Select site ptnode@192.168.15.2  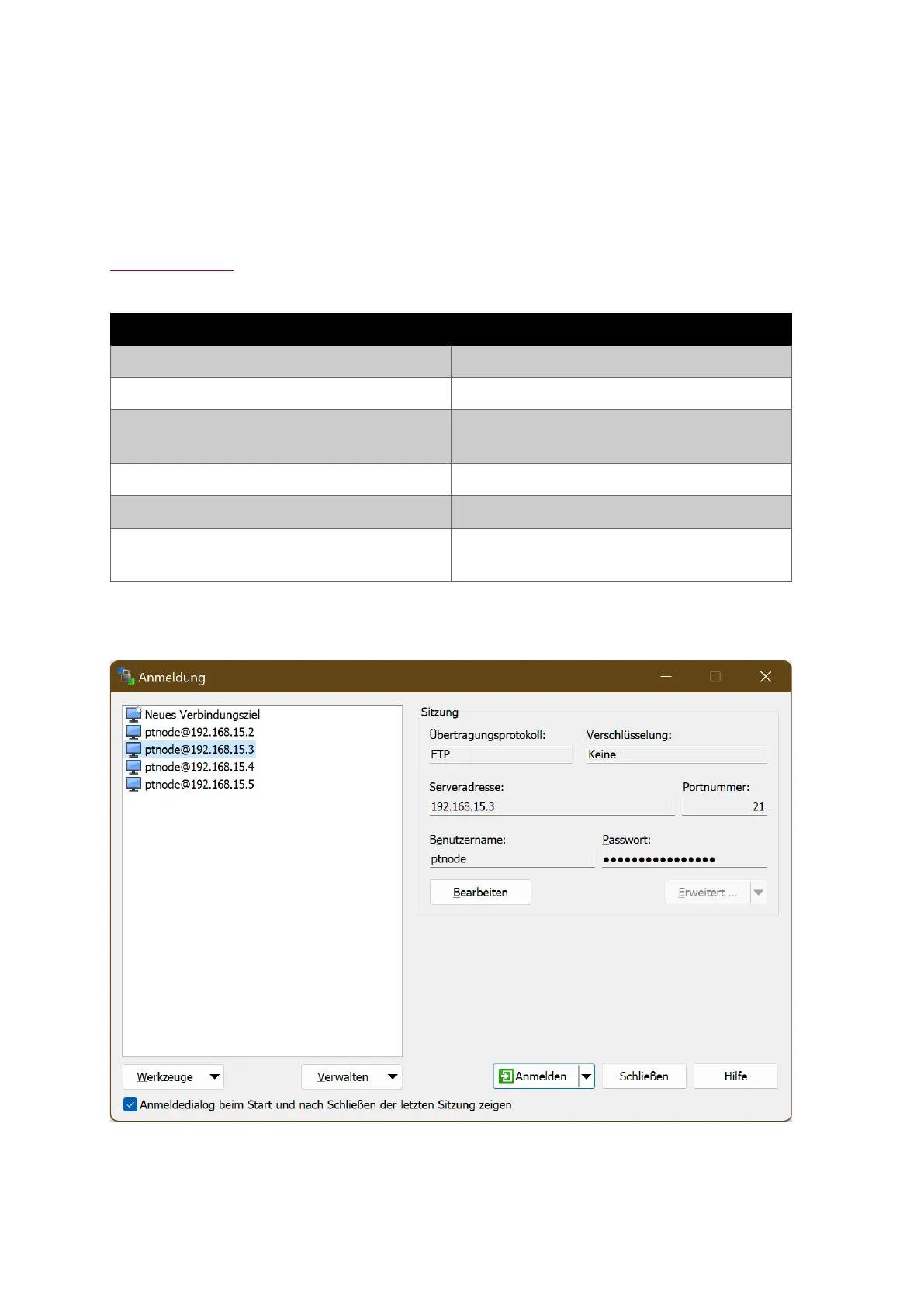point(190,732)
